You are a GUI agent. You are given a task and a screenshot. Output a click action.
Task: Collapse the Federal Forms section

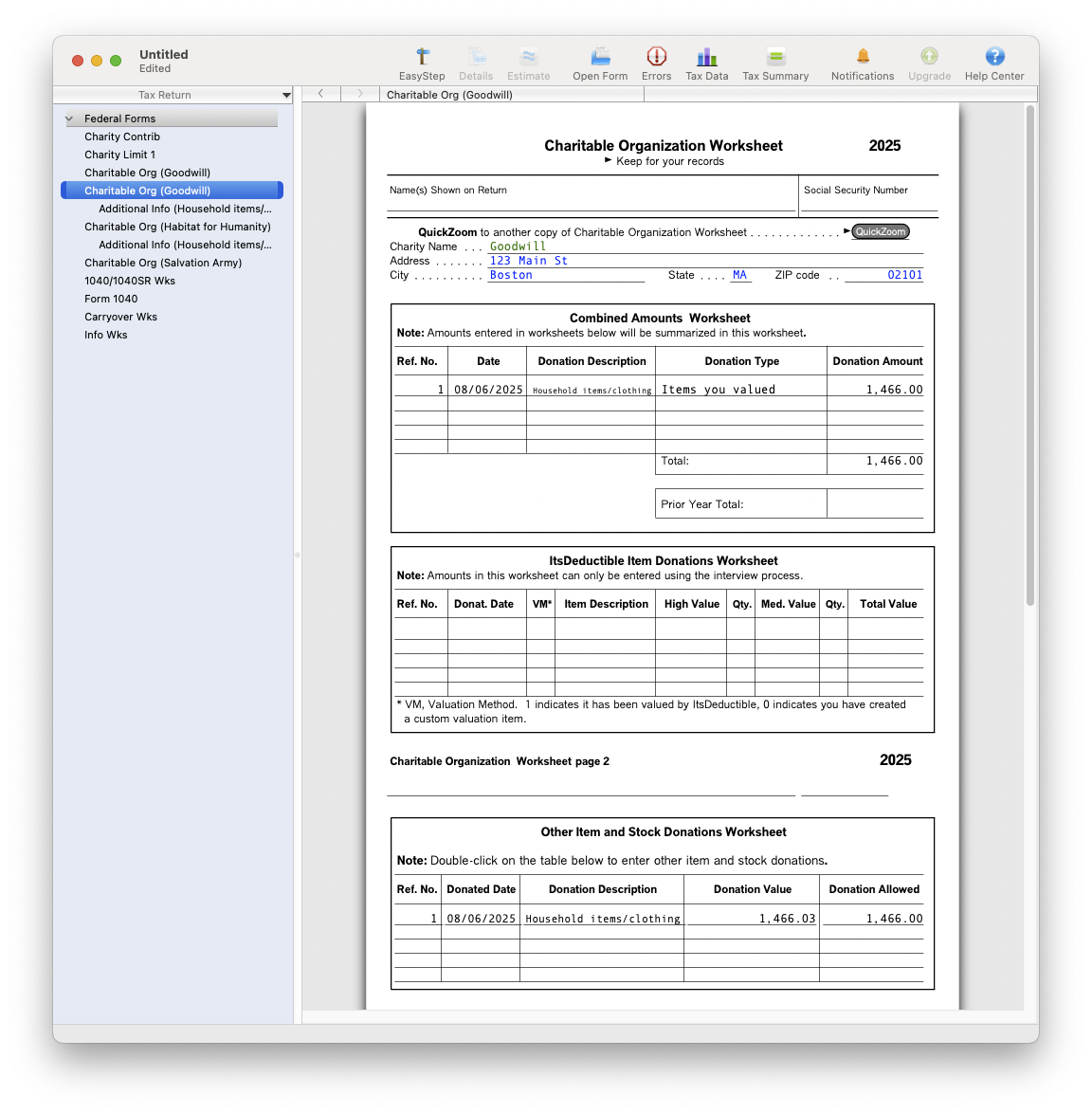(68, 118)
